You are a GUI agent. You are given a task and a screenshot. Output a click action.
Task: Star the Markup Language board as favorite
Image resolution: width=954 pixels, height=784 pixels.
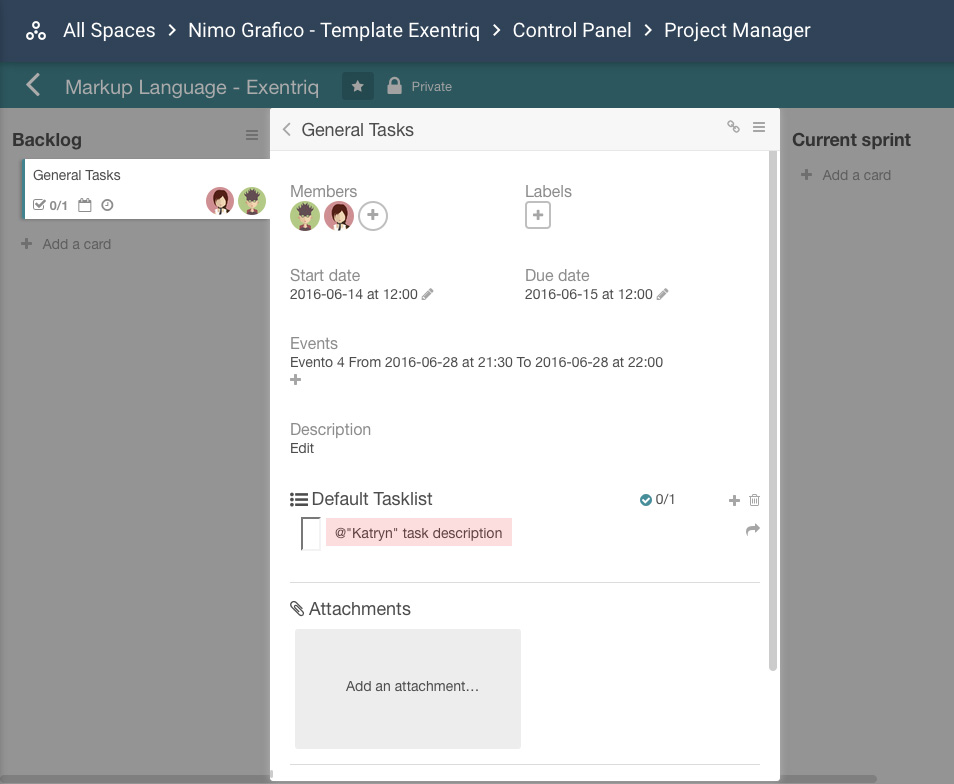tap(358, 86)
